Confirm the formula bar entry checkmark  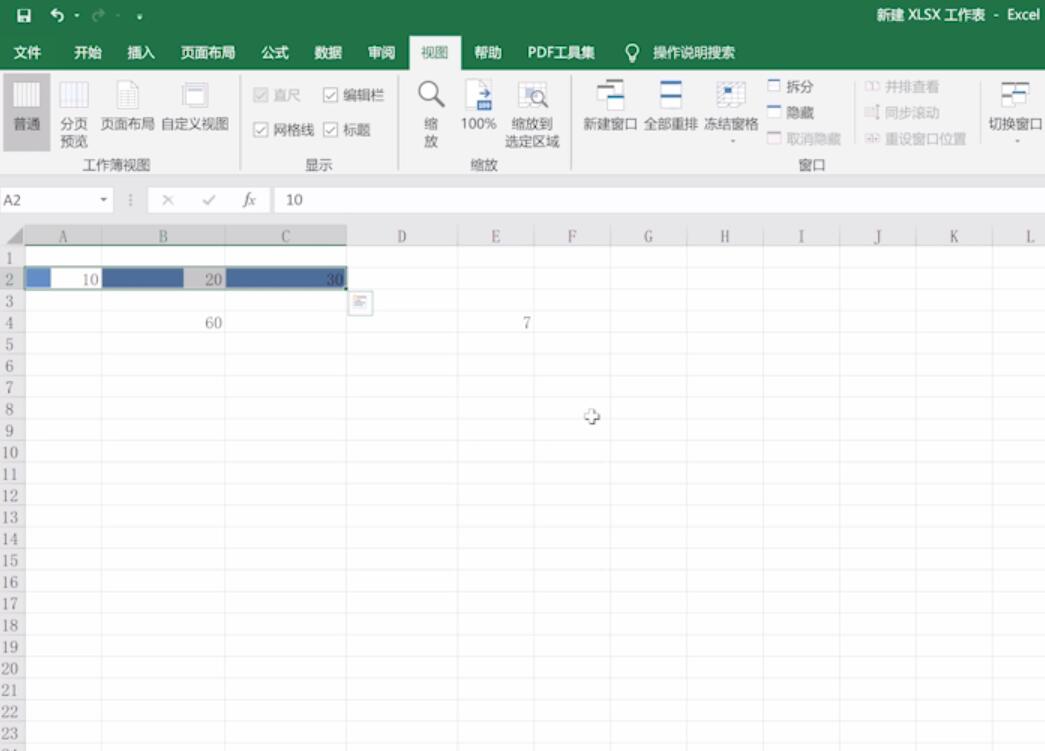pyautogui.click(x=209, y=200)
